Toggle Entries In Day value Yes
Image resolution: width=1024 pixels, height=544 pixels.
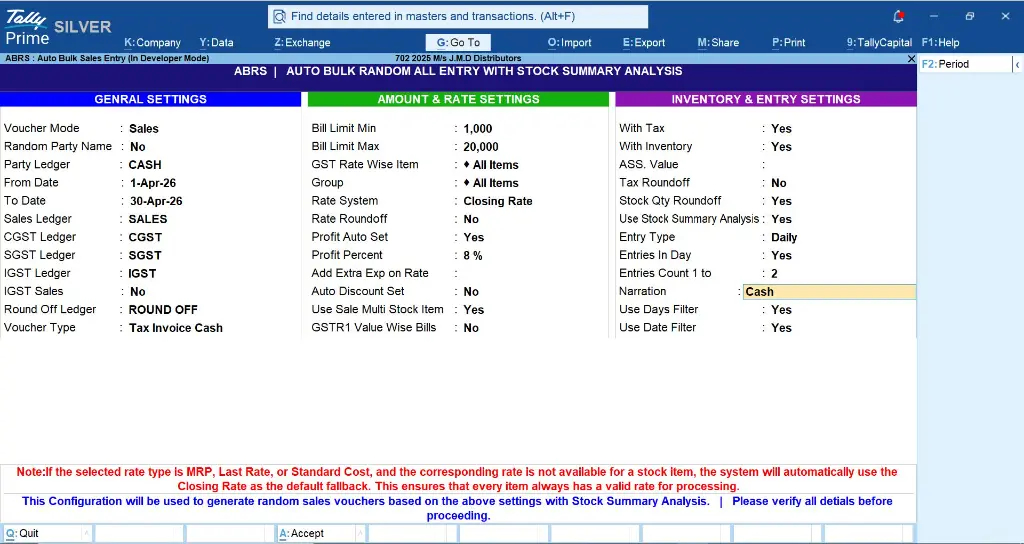pos(781,255)
